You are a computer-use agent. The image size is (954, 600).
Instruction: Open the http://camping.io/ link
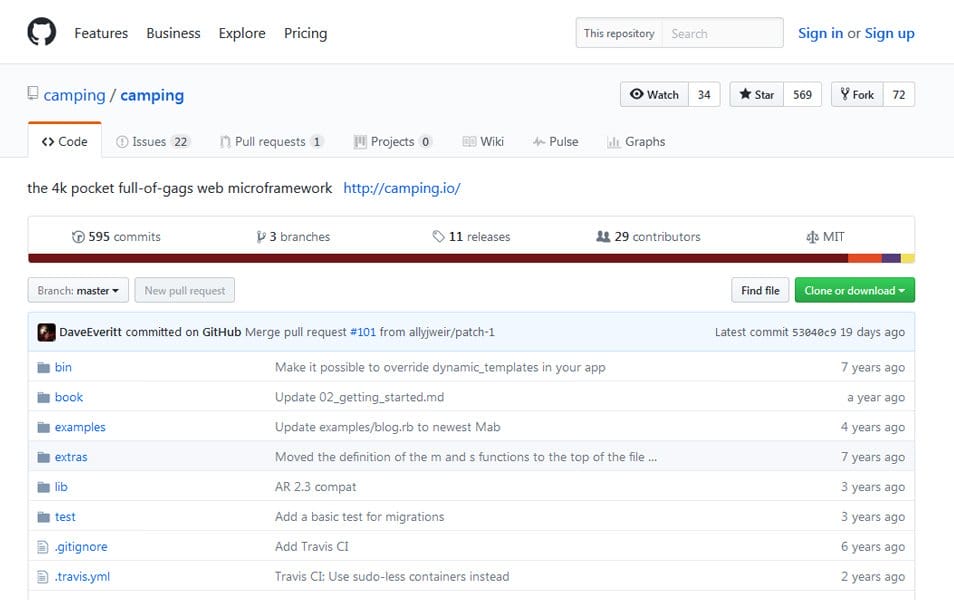(x=402, y=188)
